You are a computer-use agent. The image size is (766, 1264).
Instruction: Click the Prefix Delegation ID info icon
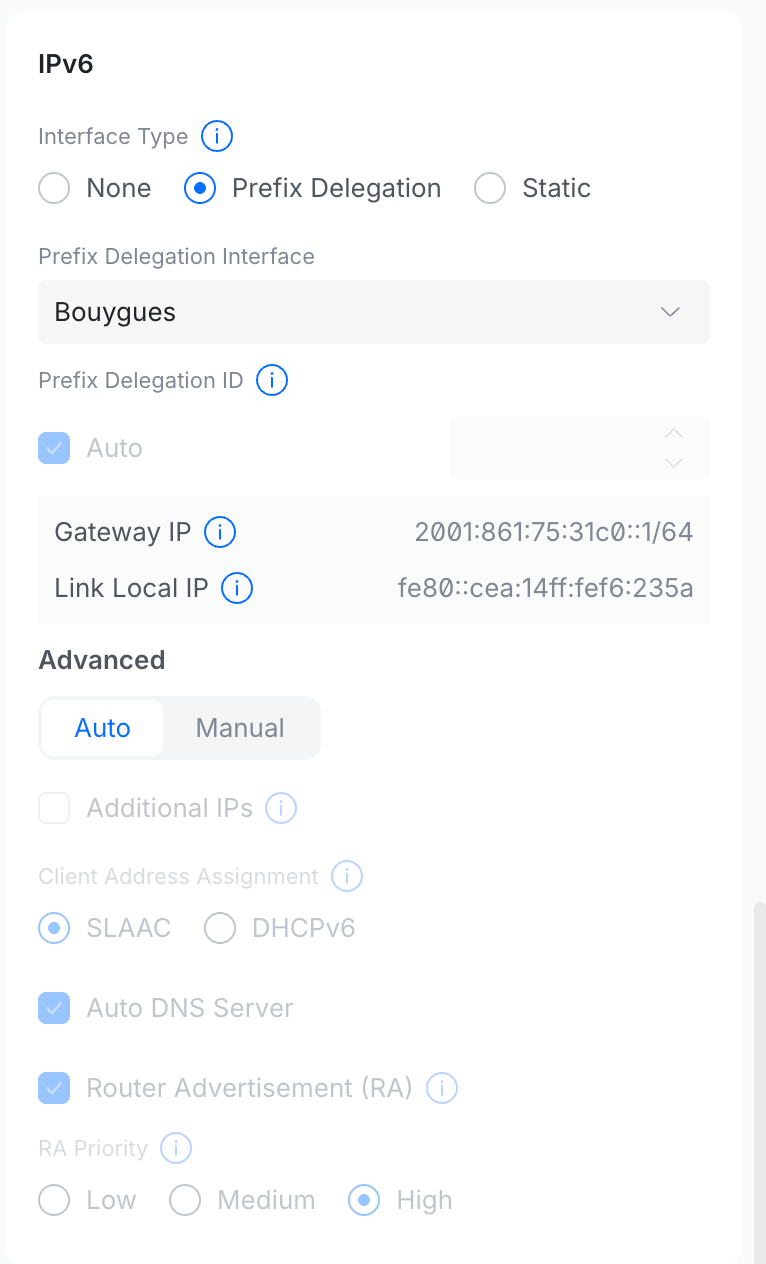pyautogui.click(x=272, y=380)
